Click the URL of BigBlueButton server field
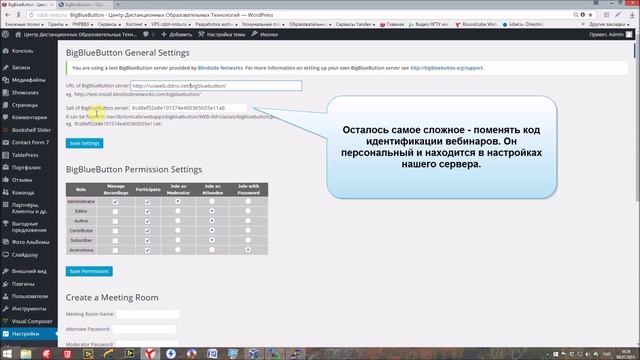The height and width of the screenshot is (360, 640). tap(216, 86)
